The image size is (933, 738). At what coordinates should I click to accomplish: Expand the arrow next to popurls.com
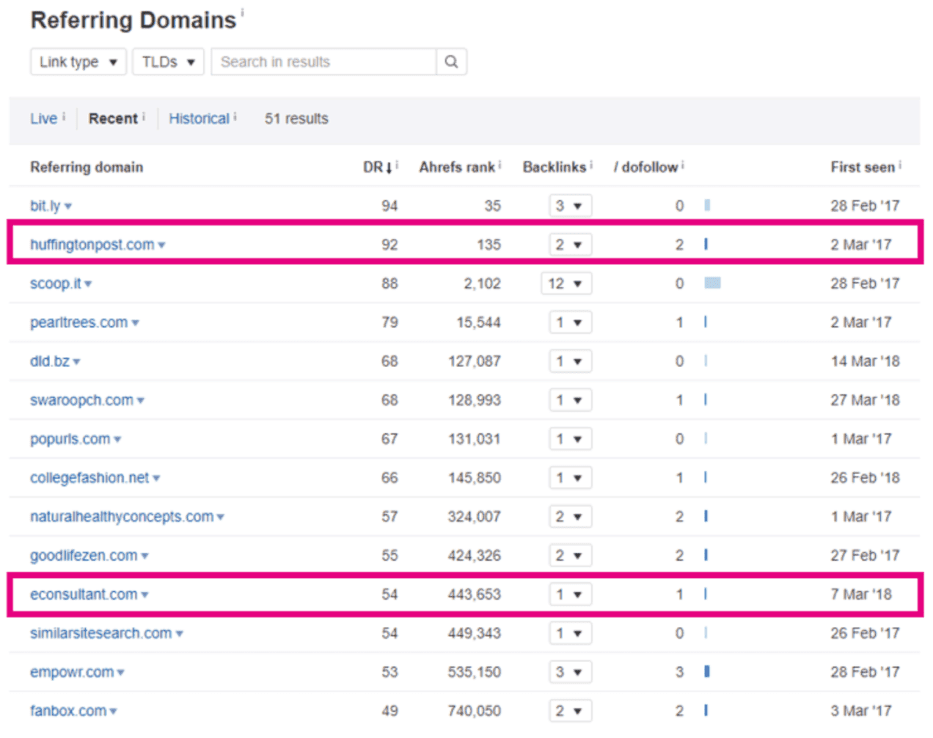click(118, 440)
